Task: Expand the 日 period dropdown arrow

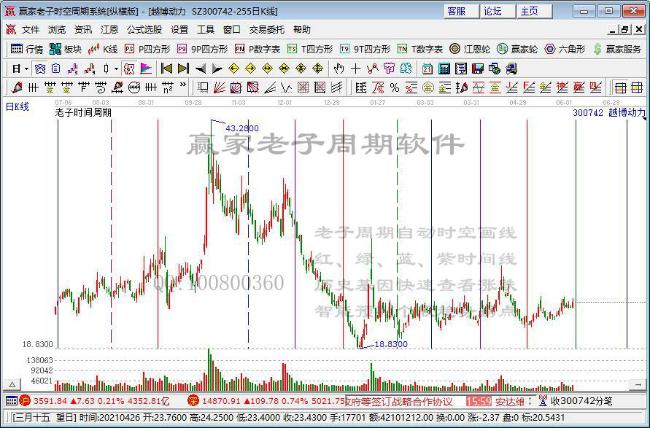Action: tap(26, 69)
